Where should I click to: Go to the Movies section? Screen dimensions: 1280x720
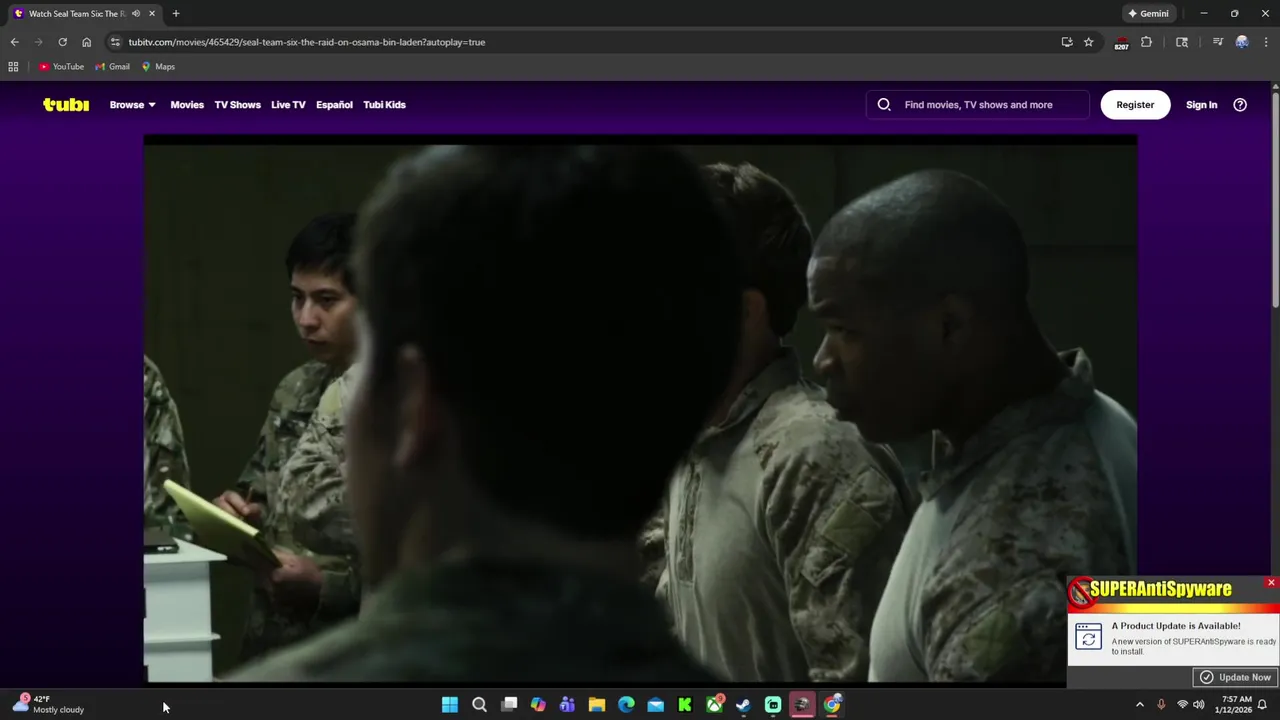pyautogui.click(x=187, y=105)
